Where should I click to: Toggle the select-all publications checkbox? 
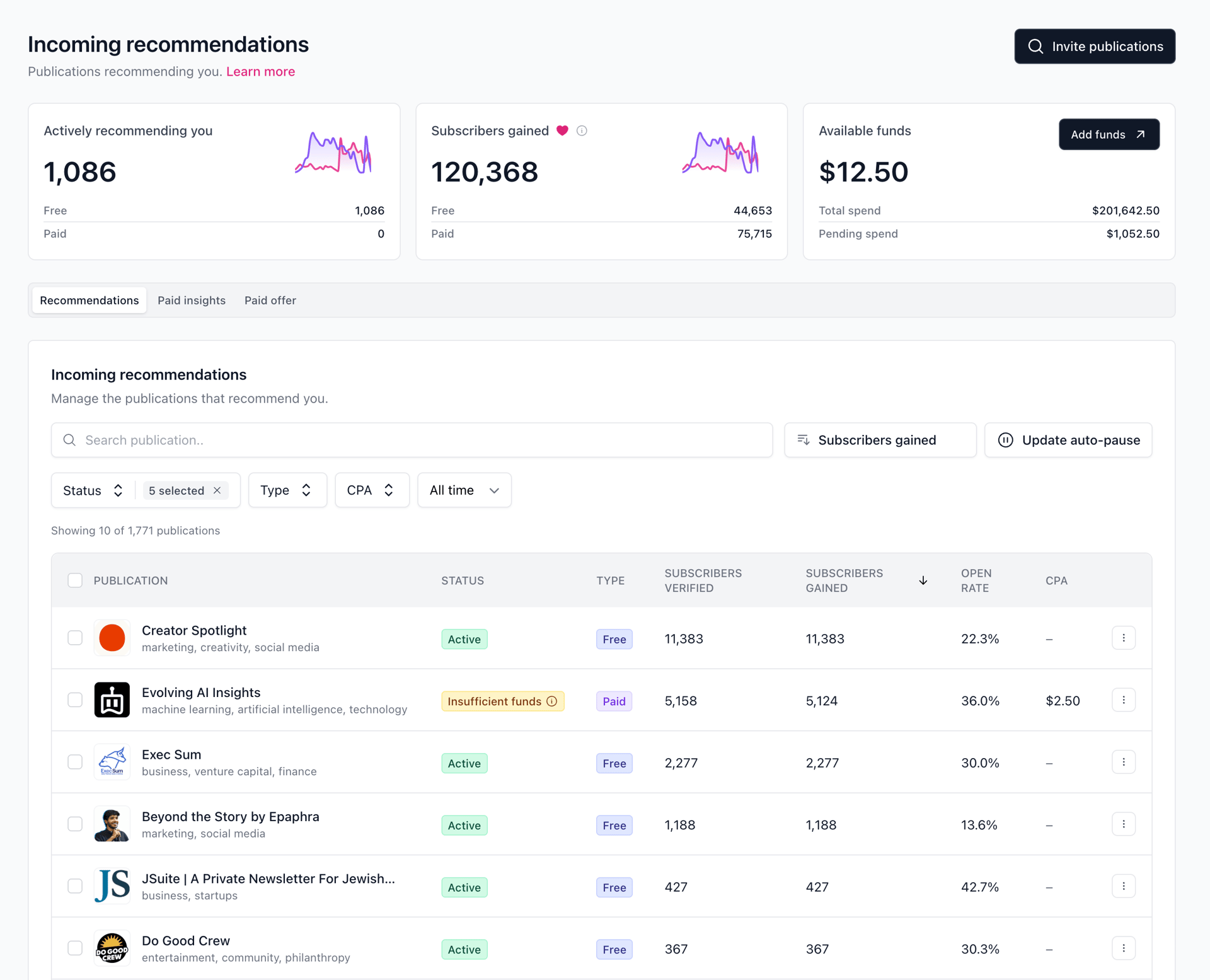(75, 580)
